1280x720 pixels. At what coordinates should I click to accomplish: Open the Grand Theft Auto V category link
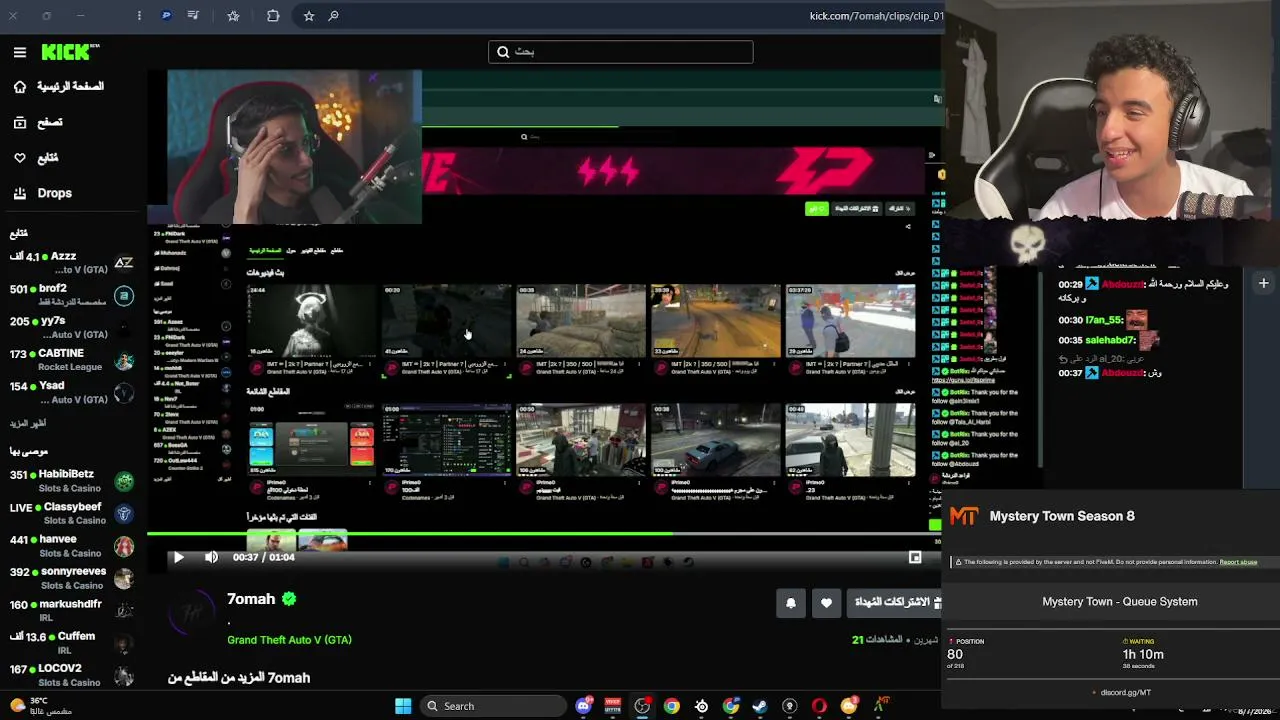(289, 640)
